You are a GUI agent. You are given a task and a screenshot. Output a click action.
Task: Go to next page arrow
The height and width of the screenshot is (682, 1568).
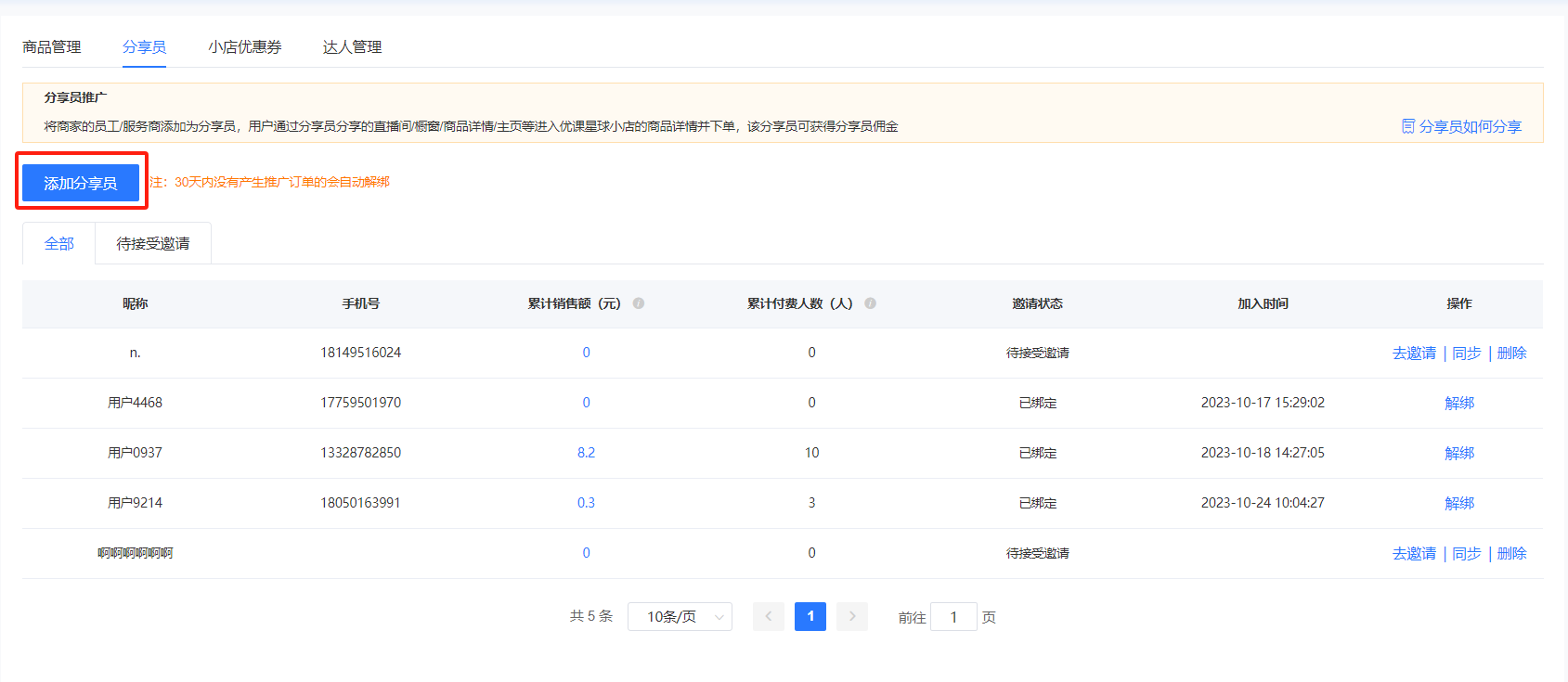point(851,616)
